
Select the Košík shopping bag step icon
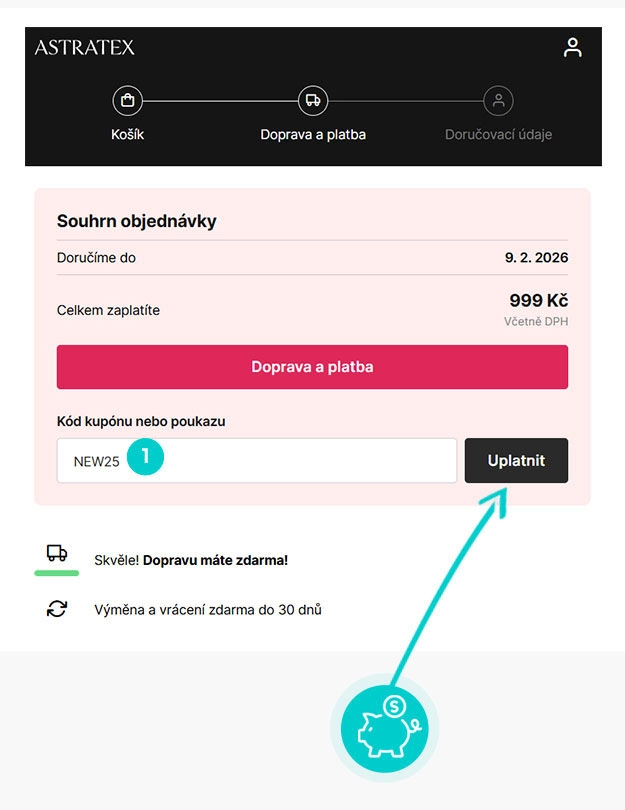(128, 100)
